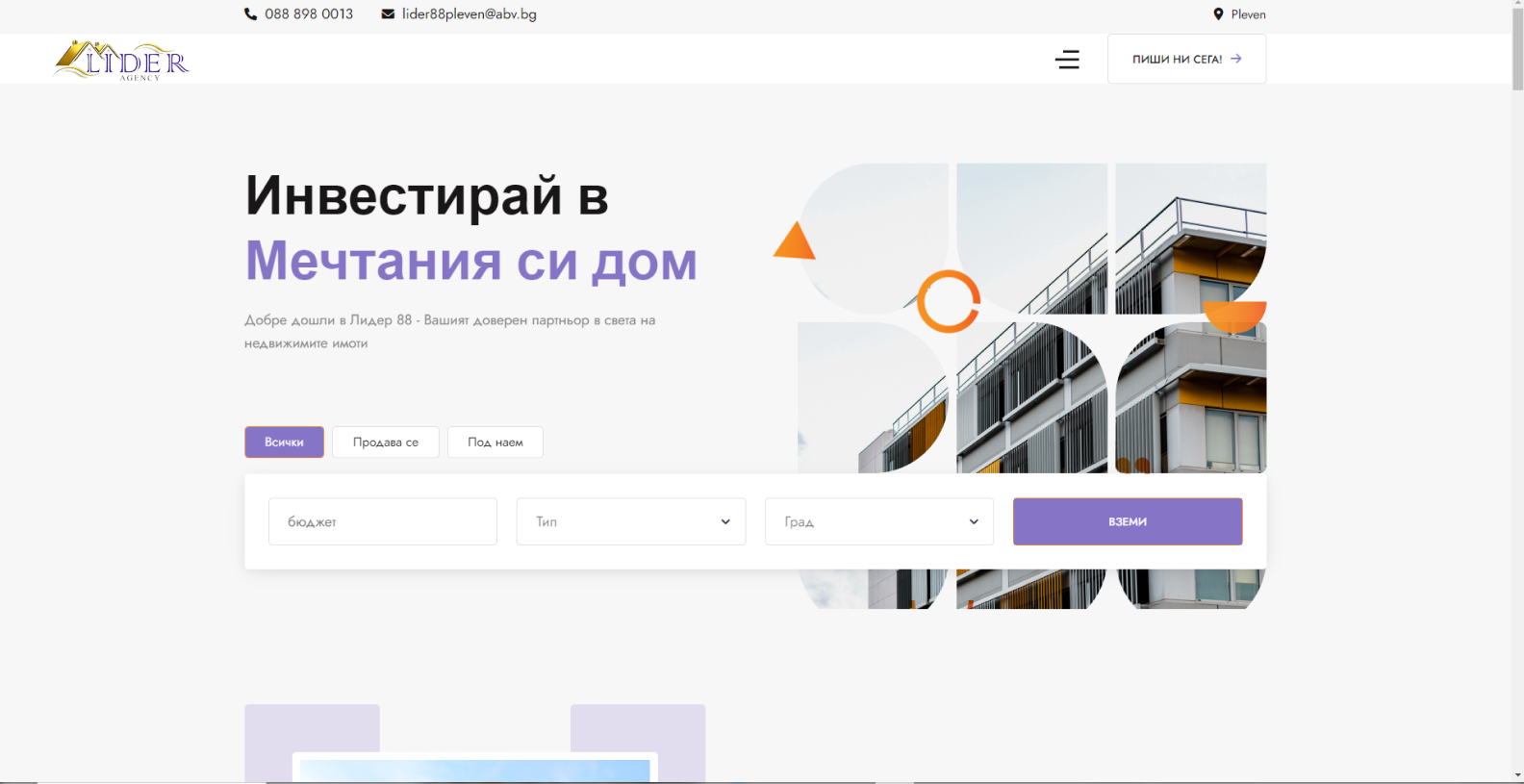The image size is (1524, 784).
Task: Click the Мечтания си дом heading
Action: click(x=471, y=261)
